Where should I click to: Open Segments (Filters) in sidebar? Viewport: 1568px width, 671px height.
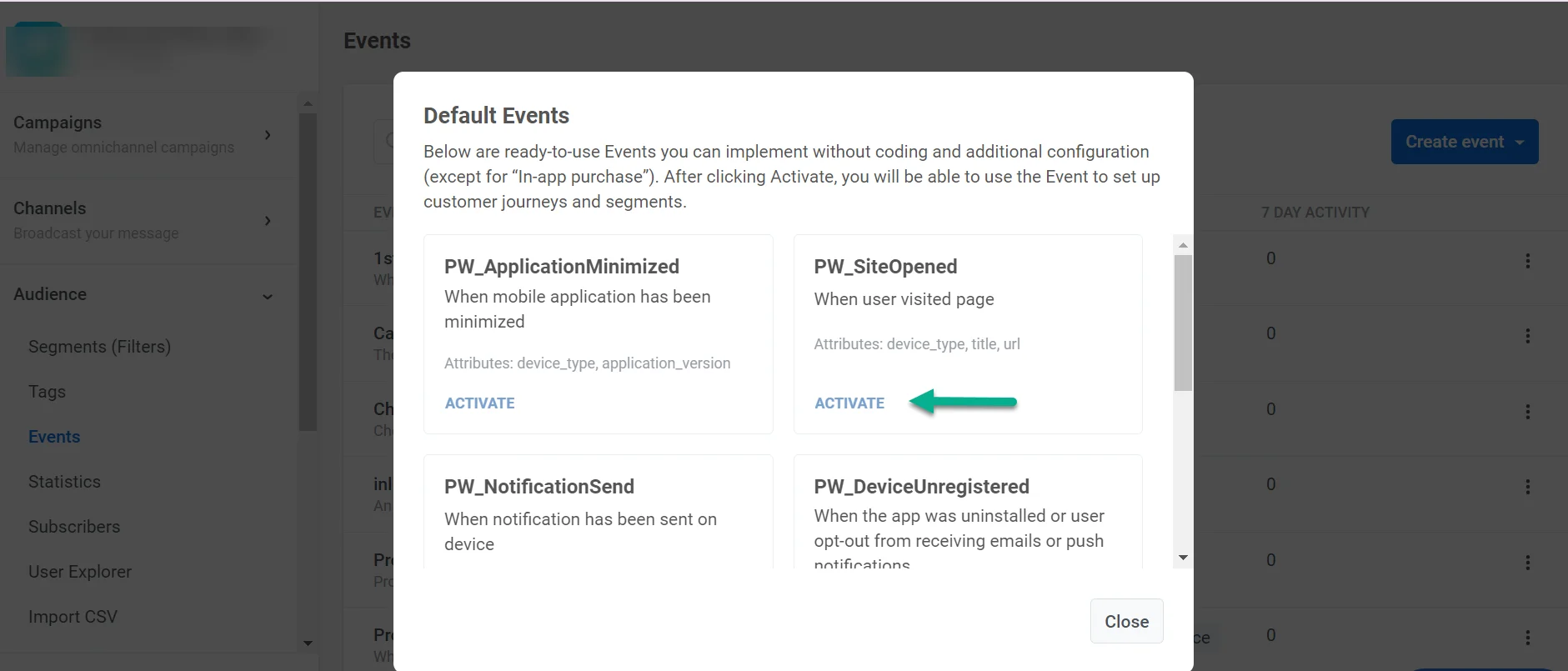coord(99,347)
